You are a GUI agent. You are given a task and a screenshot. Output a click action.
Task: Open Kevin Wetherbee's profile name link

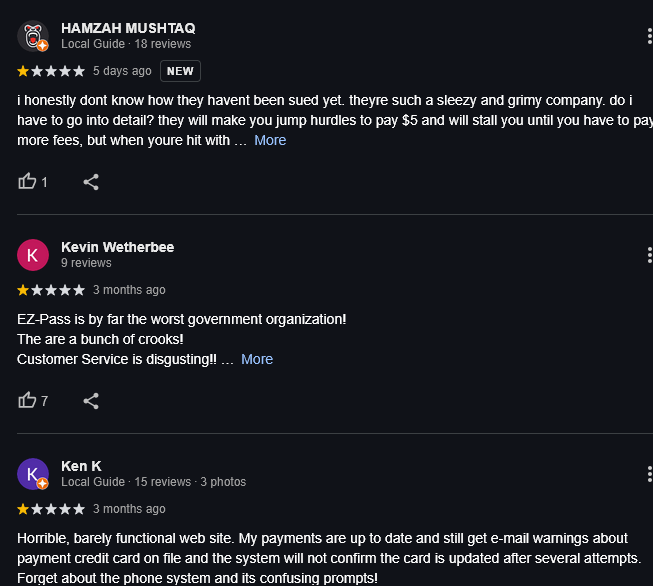(x=118, y=247)
